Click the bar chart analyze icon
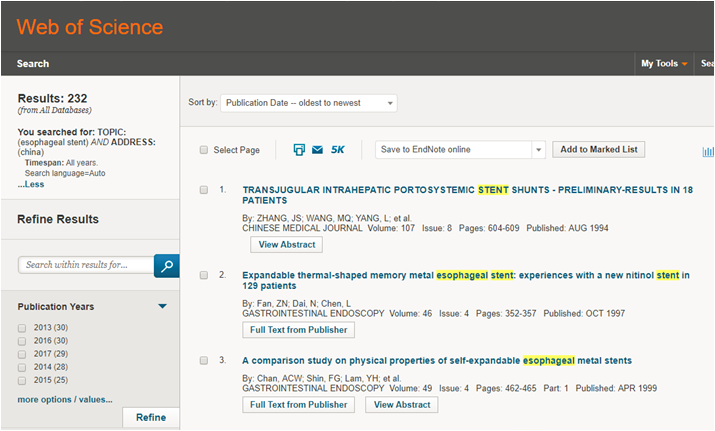The height and width of the screenshot is (431, 715). 708,151
